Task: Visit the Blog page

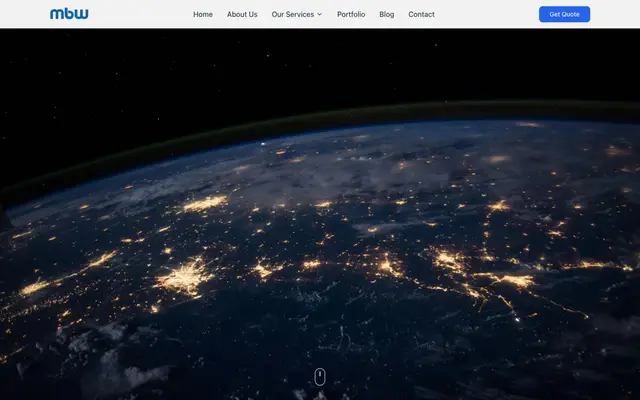Action: coord(387,14)
